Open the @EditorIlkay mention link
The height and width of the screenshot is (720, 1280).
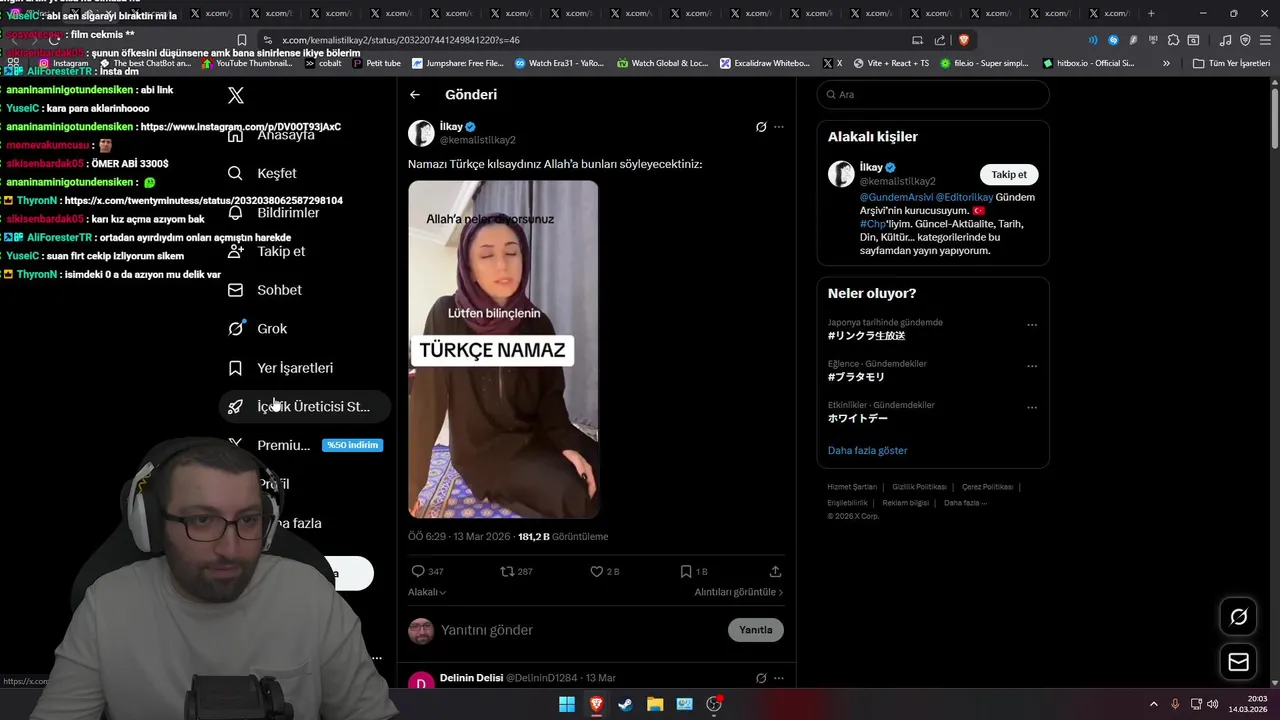[964, 197]
